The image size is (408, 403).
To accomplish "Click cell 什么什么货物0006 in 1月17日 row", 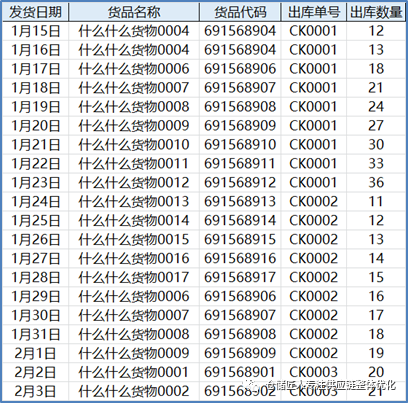I will click(134, 69).
